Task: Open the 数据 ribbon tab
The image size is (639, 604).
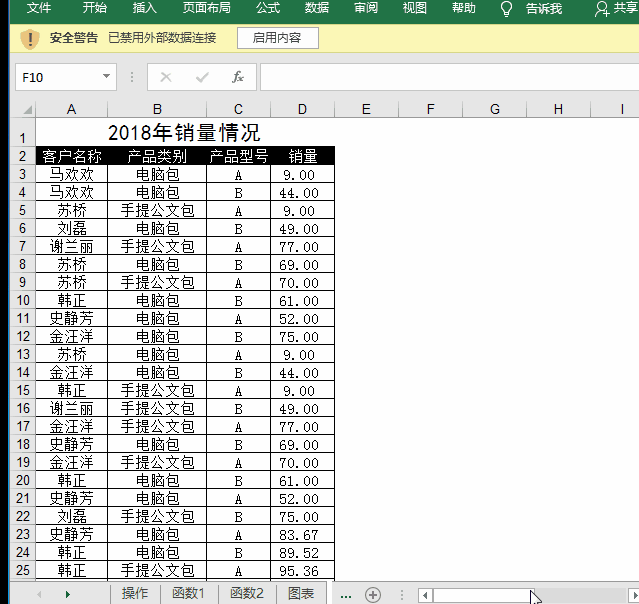Action: click(317, 8)
